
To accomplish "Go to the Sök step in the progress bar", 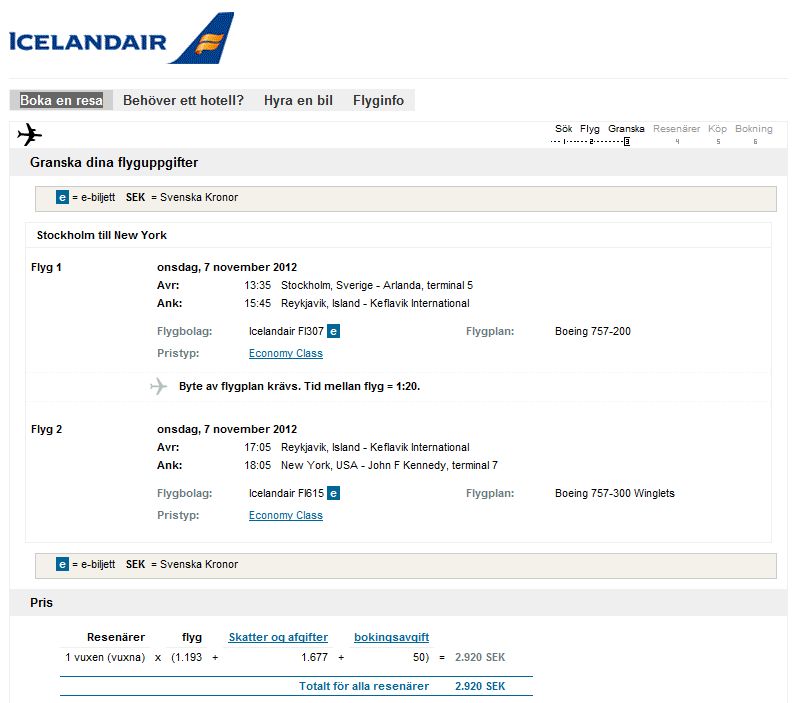I will [564, 129].
